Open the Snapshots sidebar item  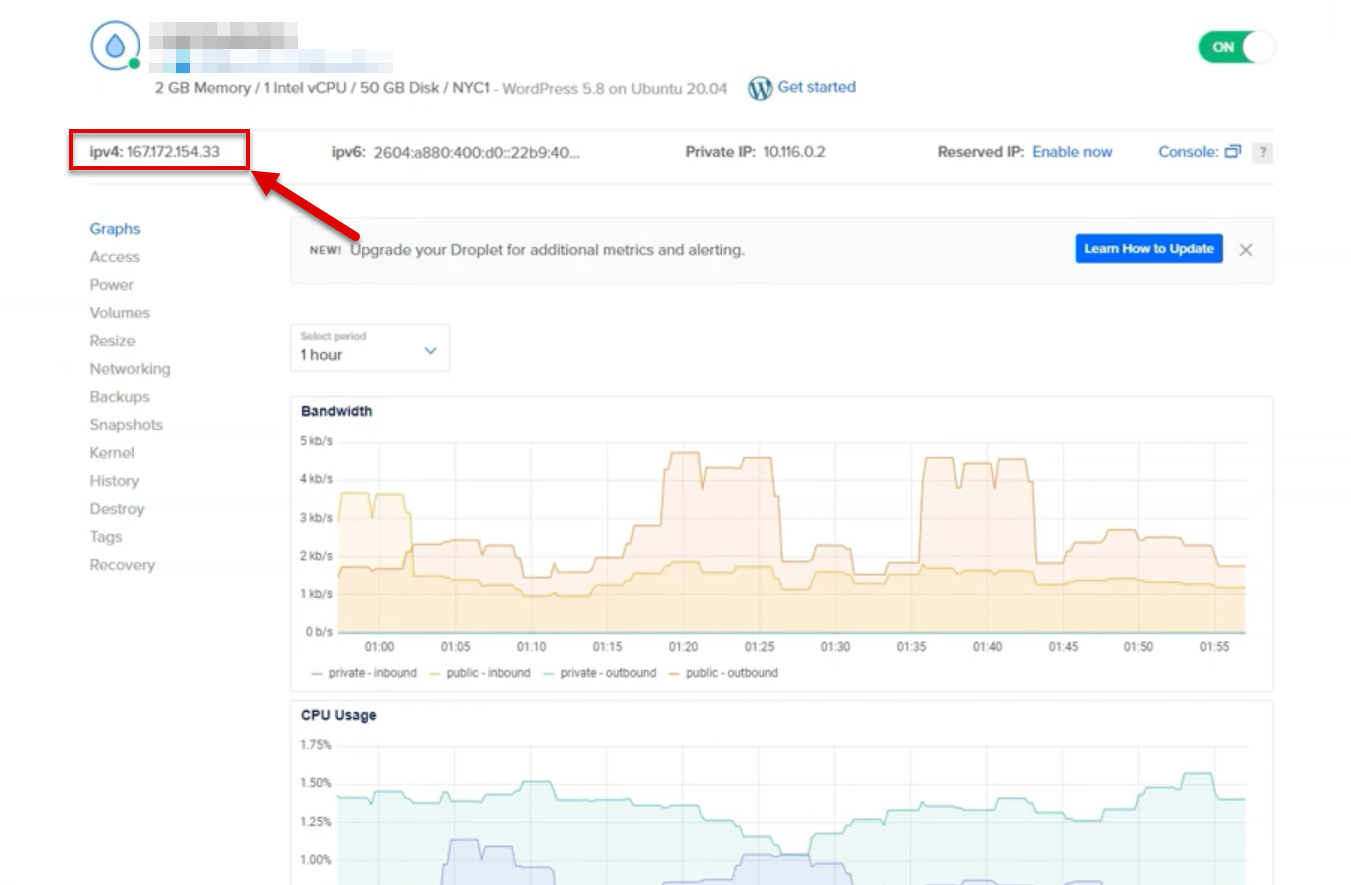pyautogui.click(x=126, y=425)
